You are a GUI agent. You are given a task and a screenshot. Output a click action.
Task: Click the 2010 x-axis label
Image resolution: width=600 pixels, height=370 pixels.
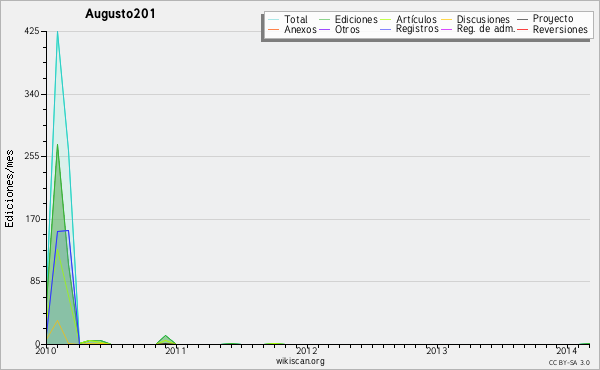(46, 350)
